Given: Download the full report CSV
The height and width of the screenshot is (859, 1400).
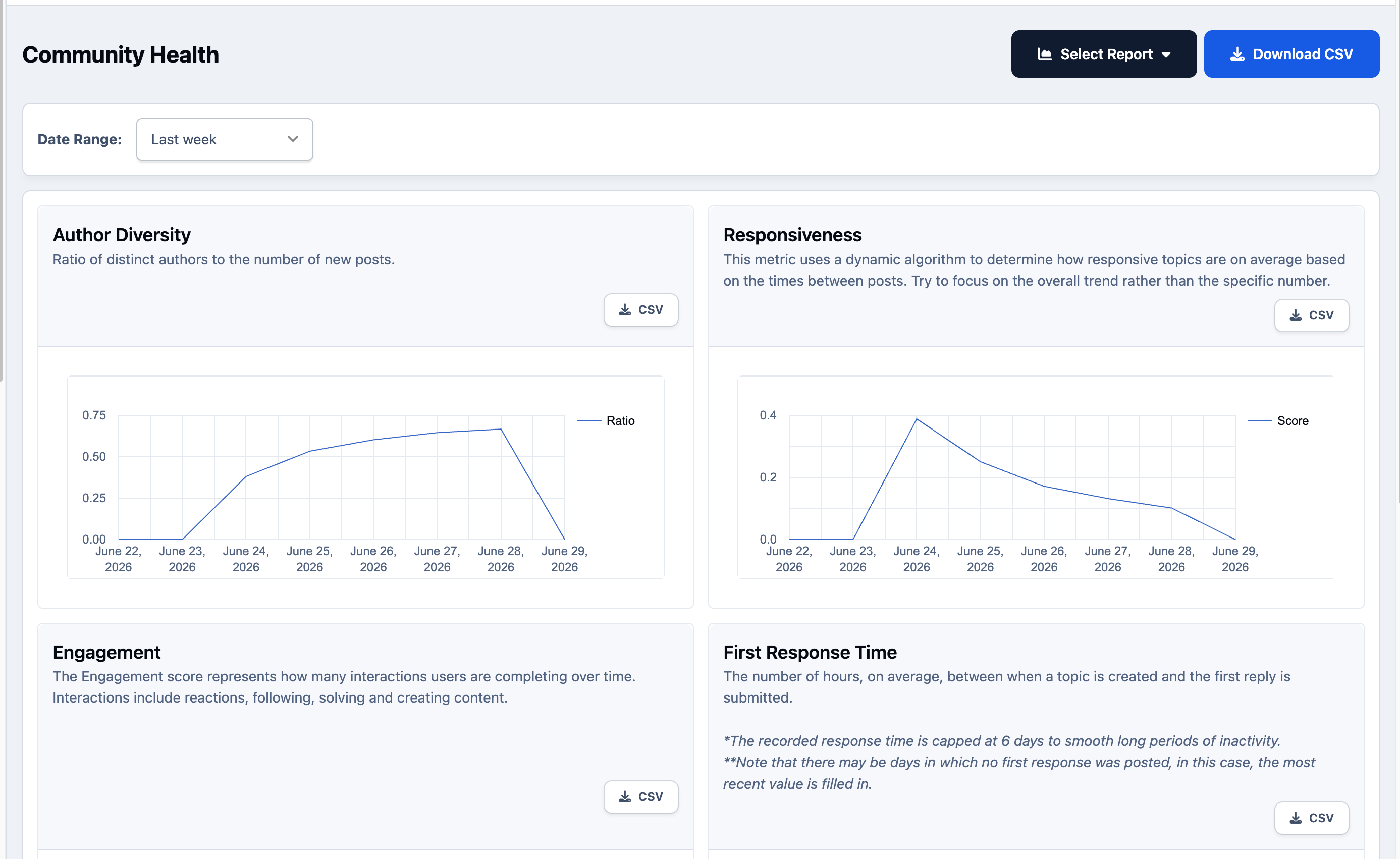Looking at the screenshot, I should coord(1291,54).
